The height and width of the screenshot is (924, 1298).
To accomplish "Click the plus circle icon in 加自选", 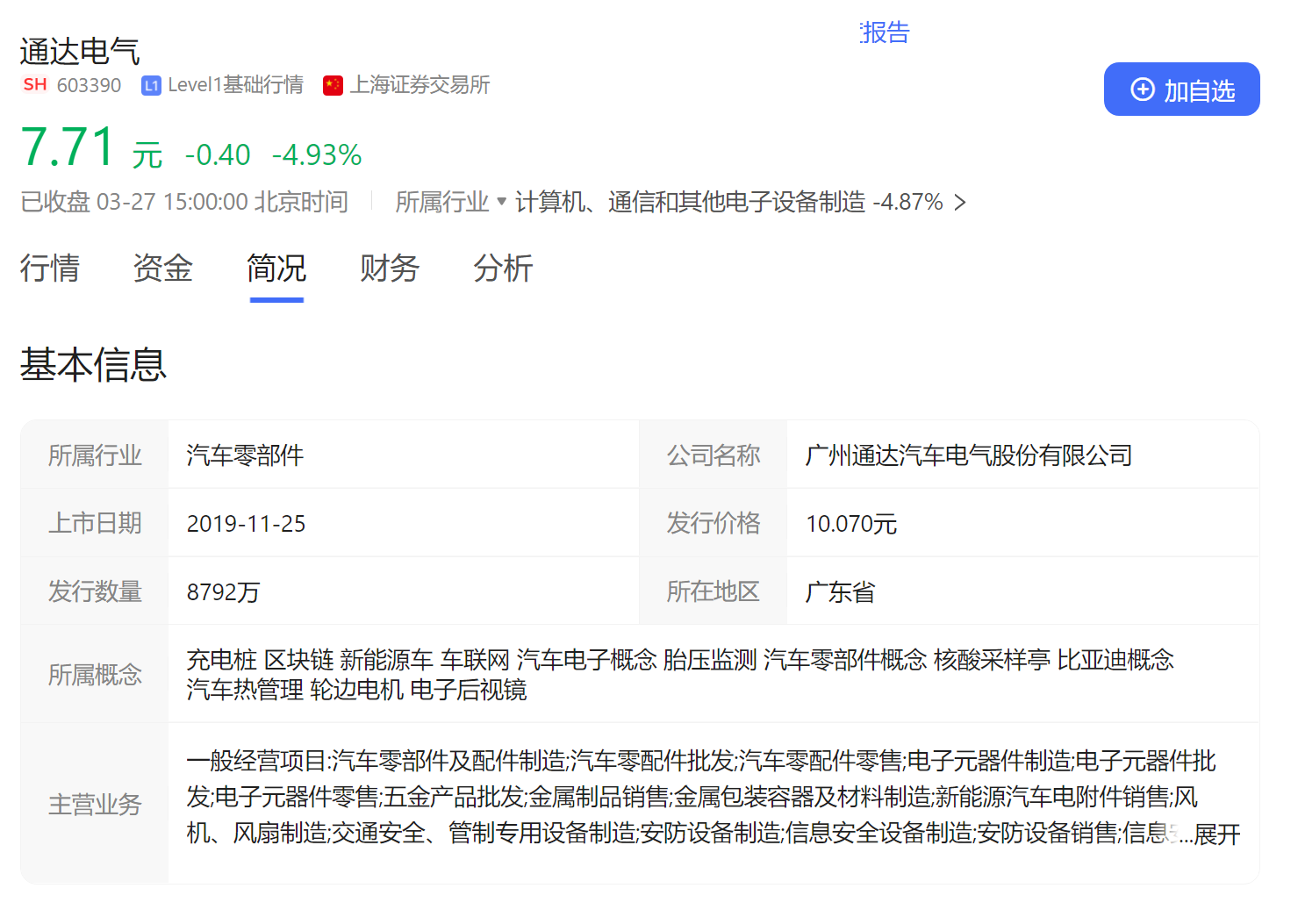I will 1143,90.
